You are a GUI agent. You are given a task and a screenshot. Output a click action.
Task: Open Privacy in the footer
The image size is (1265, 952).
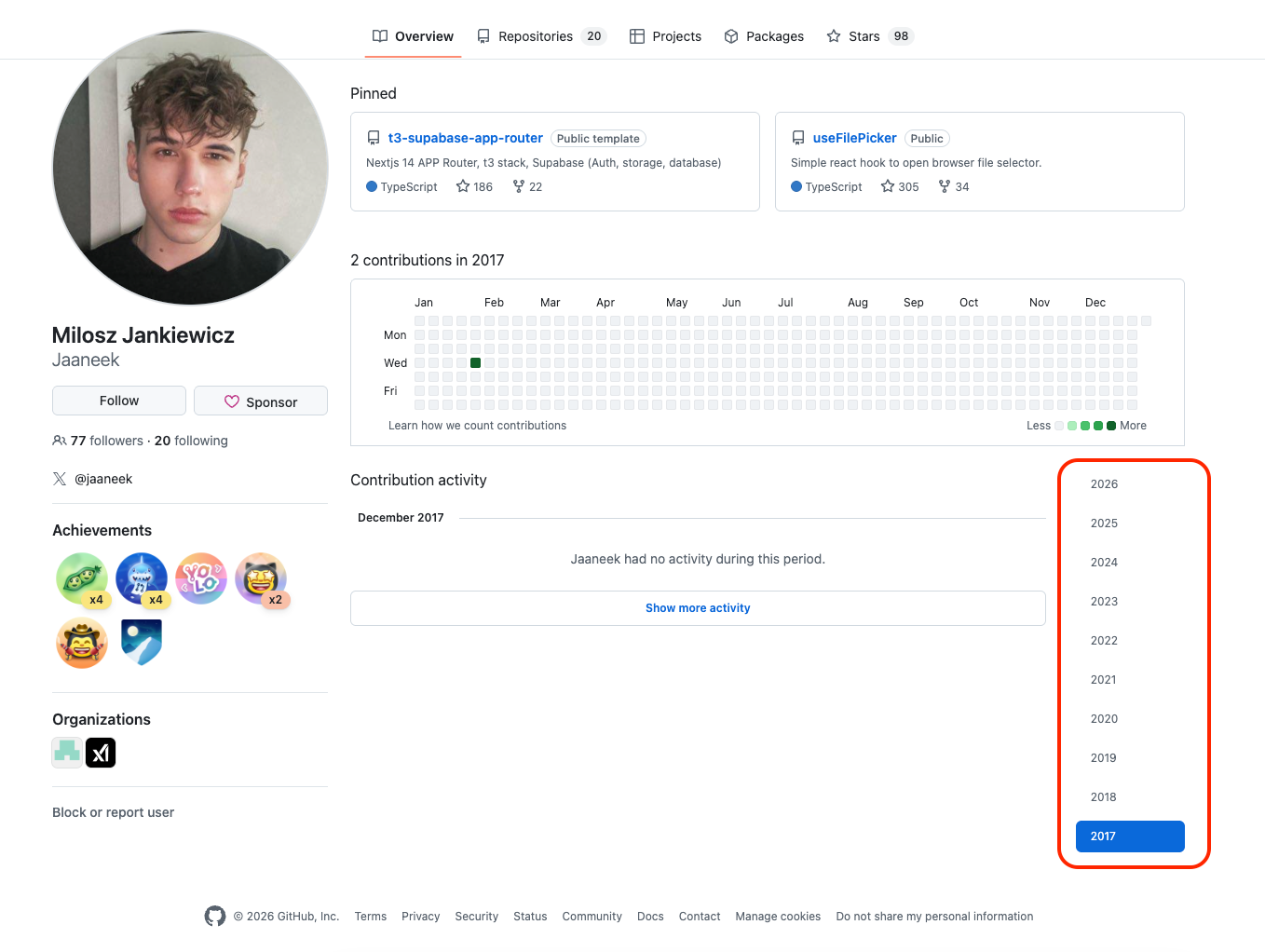pyautogui.click(x=421, y=917)
